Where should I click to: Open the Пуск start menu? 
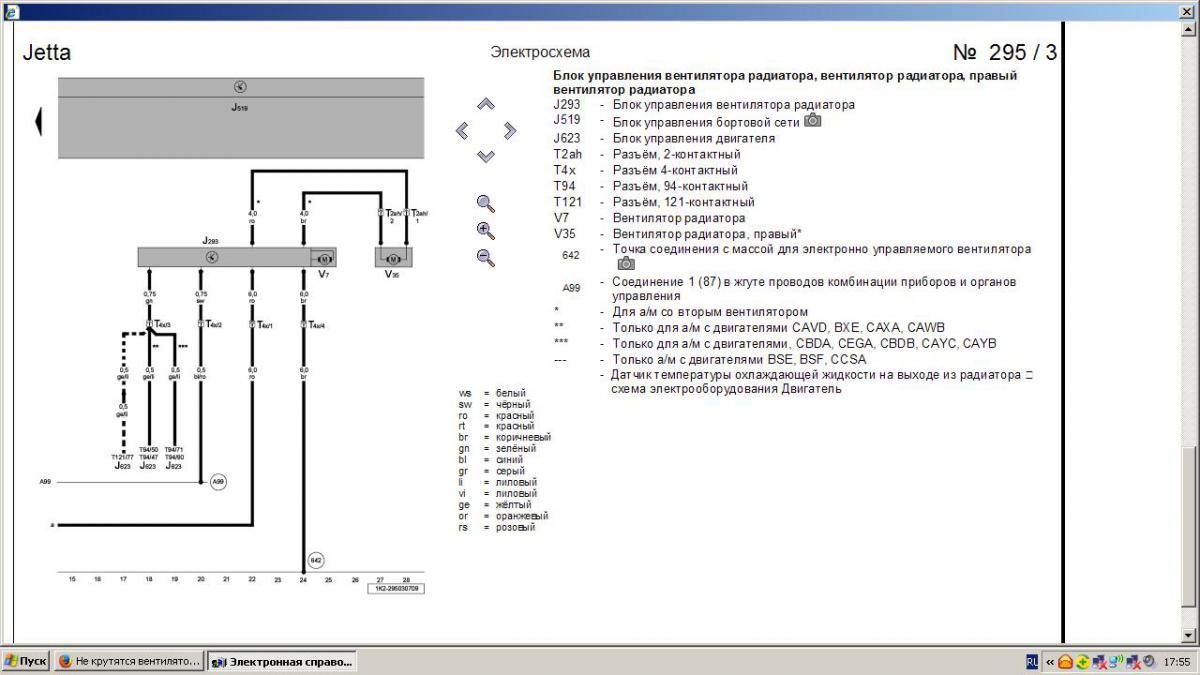[25, 661]
